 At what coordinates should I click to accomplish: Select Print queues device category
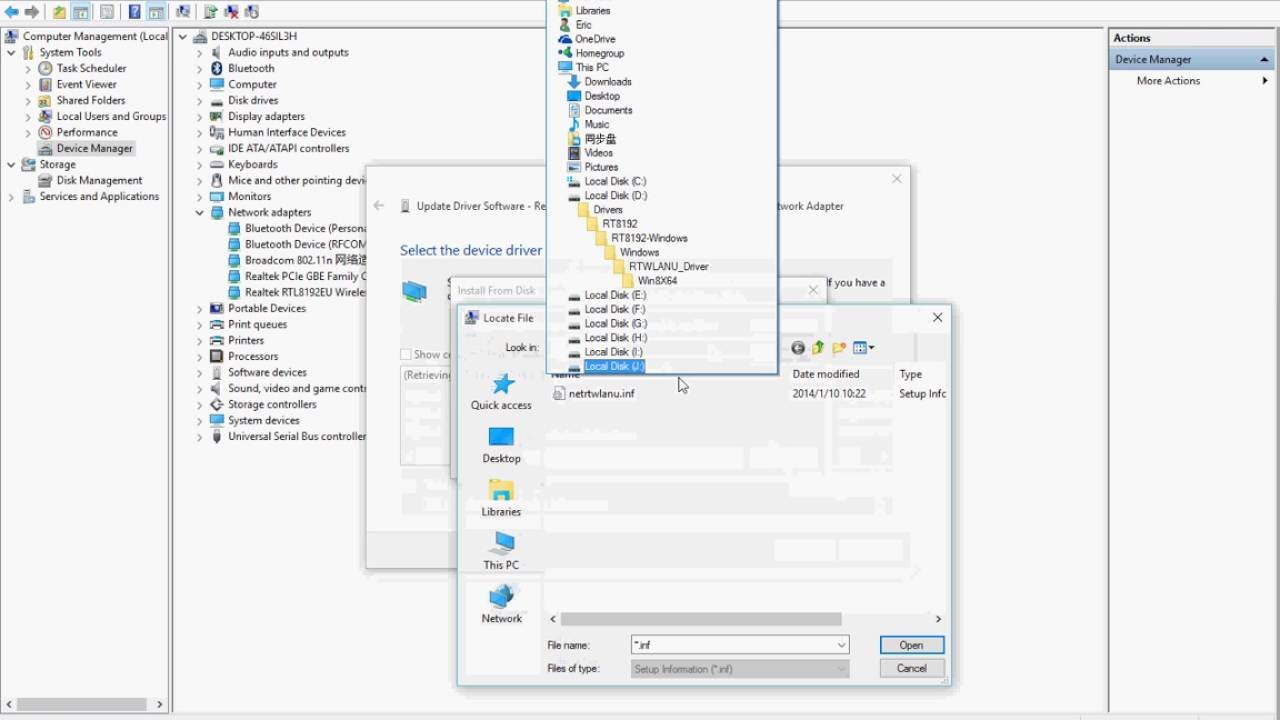coord(257,324)
